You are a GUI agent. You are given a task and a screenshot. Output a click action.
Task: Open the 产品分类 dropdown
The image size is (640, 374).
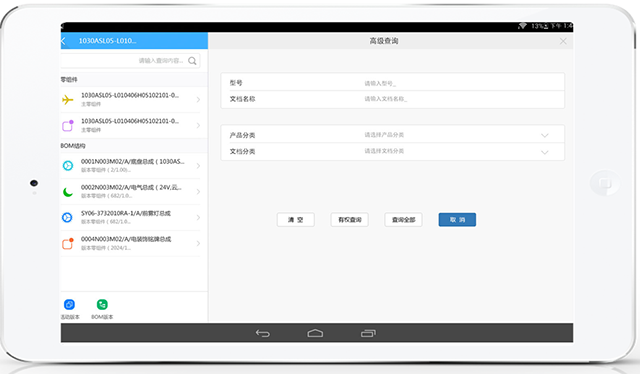coord(393,135)
